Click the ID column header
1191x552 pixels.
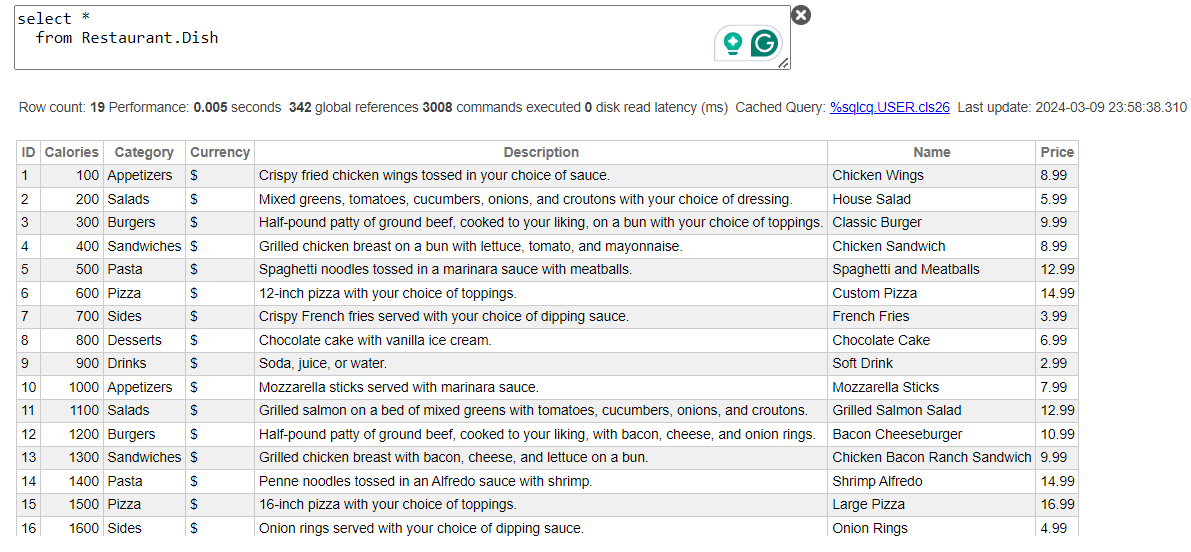[28, 152]
